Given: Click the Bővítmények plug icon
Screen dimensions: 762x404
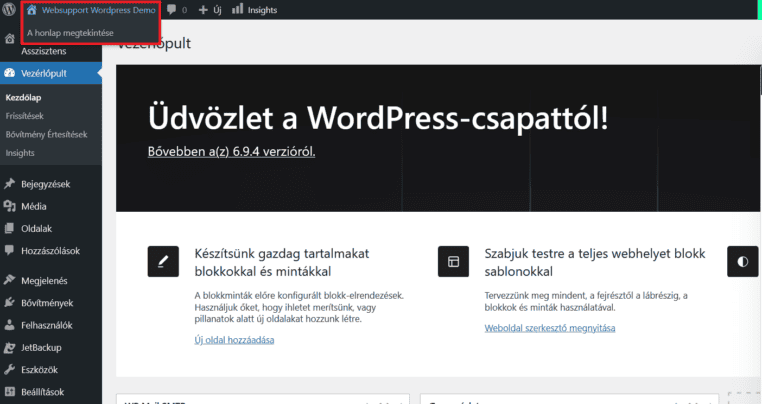Looking at the screenshot, I should (10, 302).
